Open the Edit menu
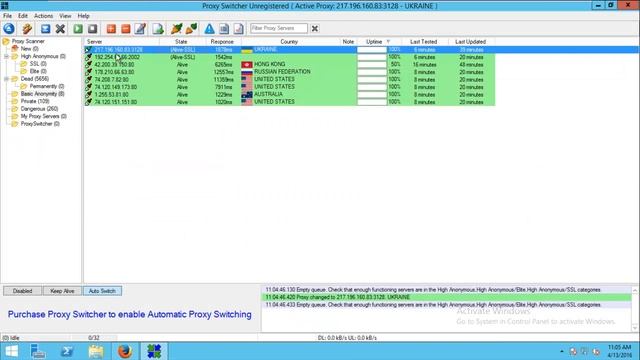 point(23,16)
